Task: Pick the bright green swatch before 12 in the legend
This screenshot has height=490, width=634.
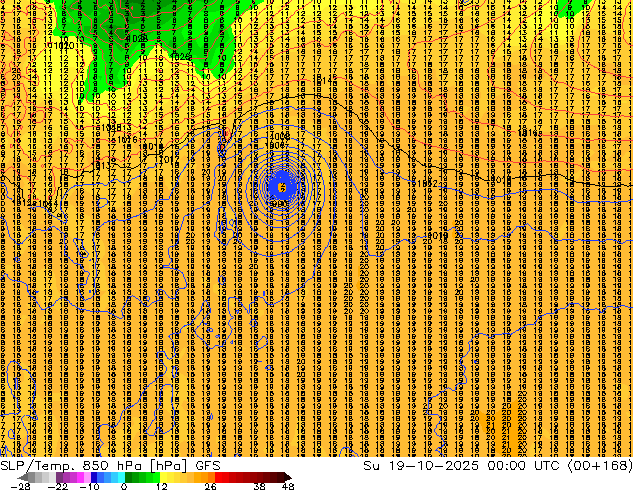Action: coord(156,477)
